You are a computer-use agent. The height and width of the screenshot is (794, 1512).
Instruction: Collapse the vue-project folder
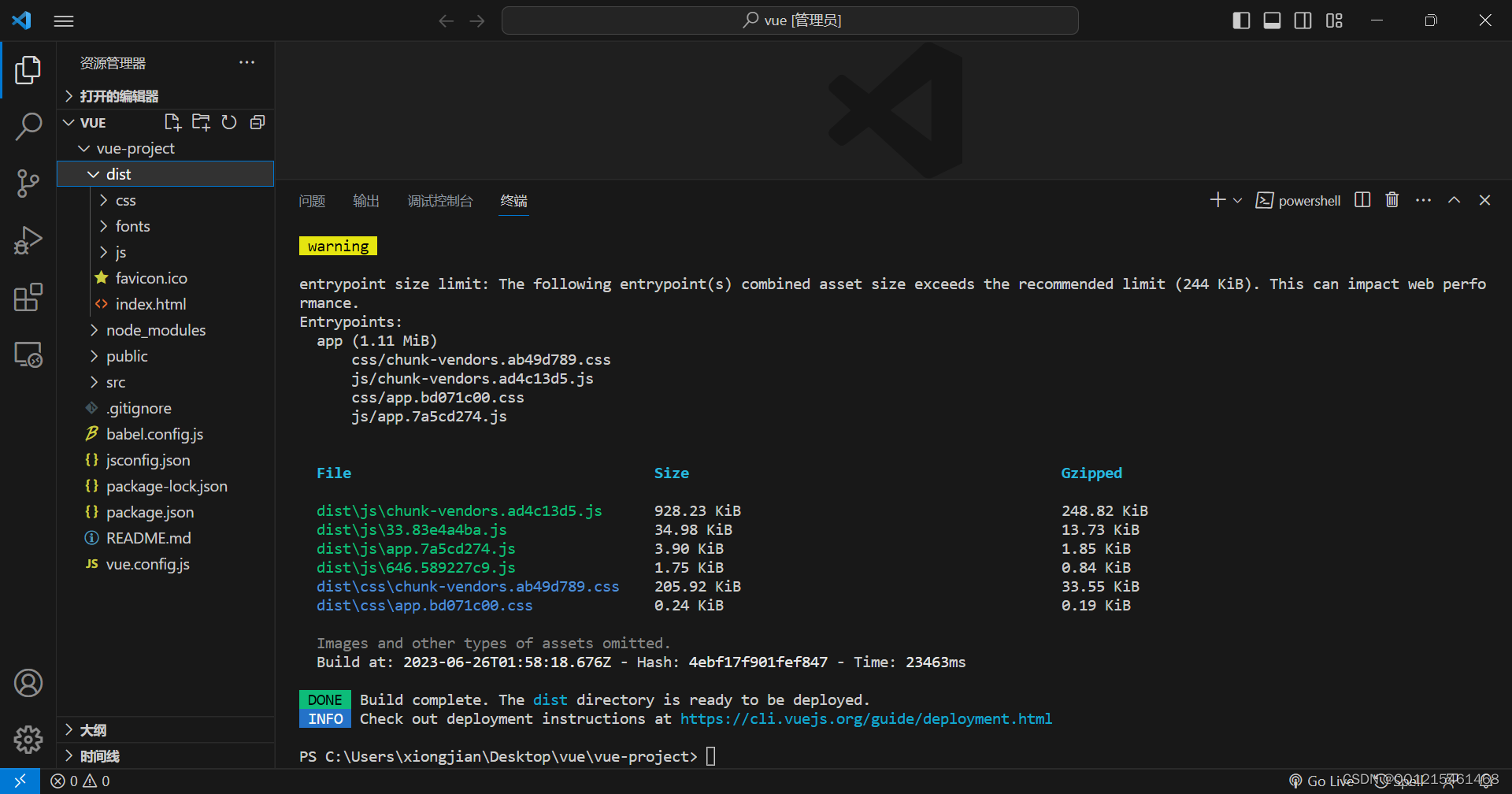coord(165,148)
